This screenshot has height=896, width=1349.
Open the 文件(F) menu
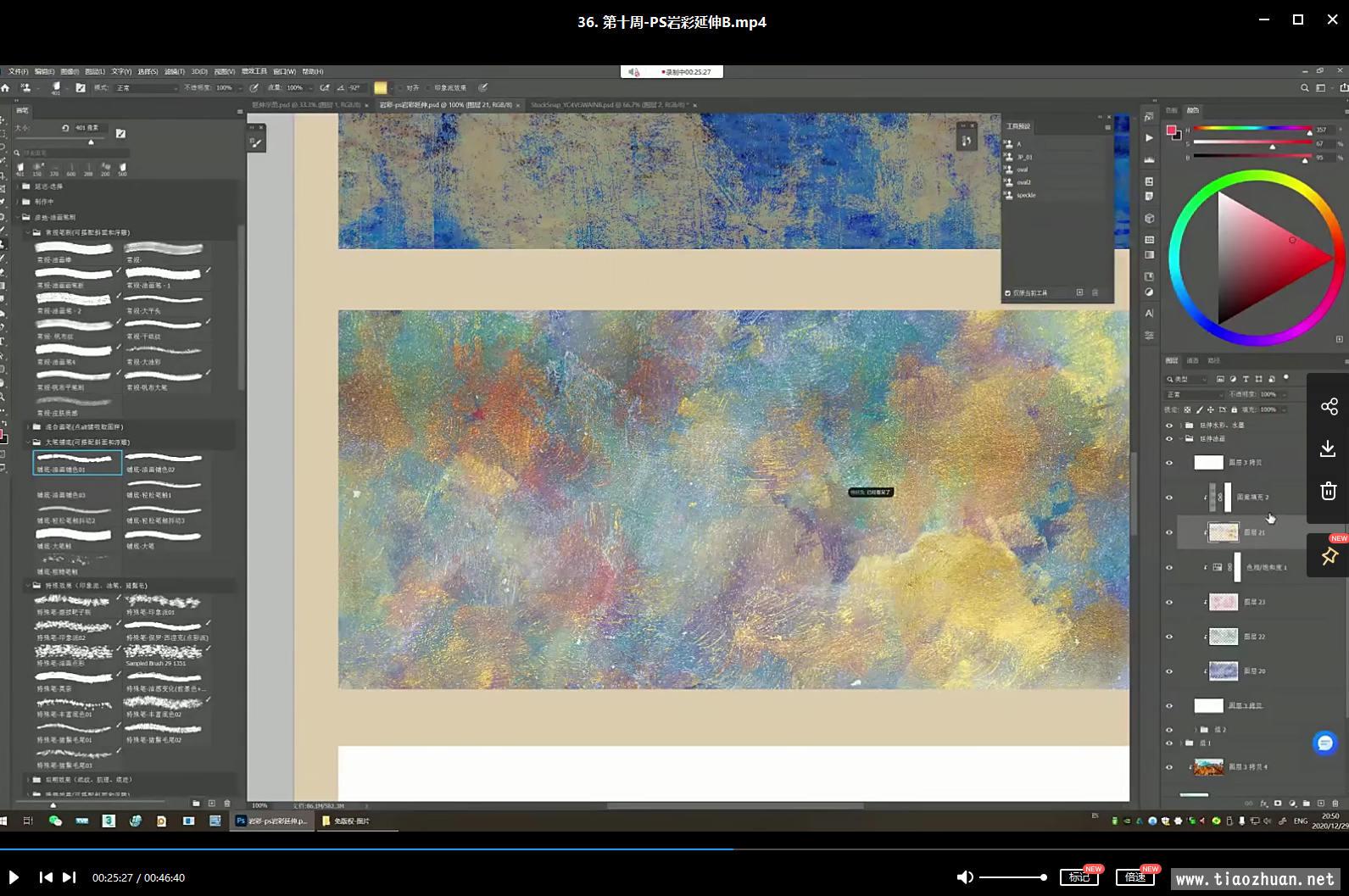18,71
